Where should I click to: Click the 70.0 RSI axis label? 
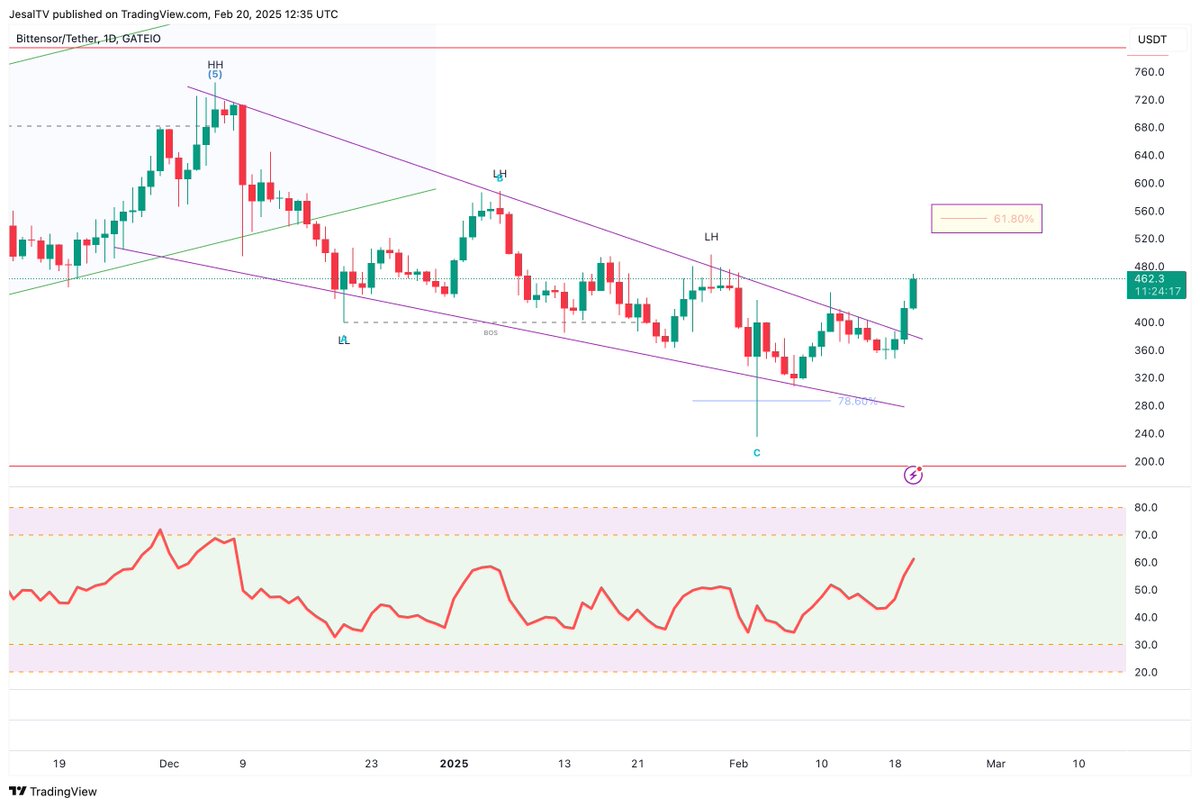[x=1148, y=536]
